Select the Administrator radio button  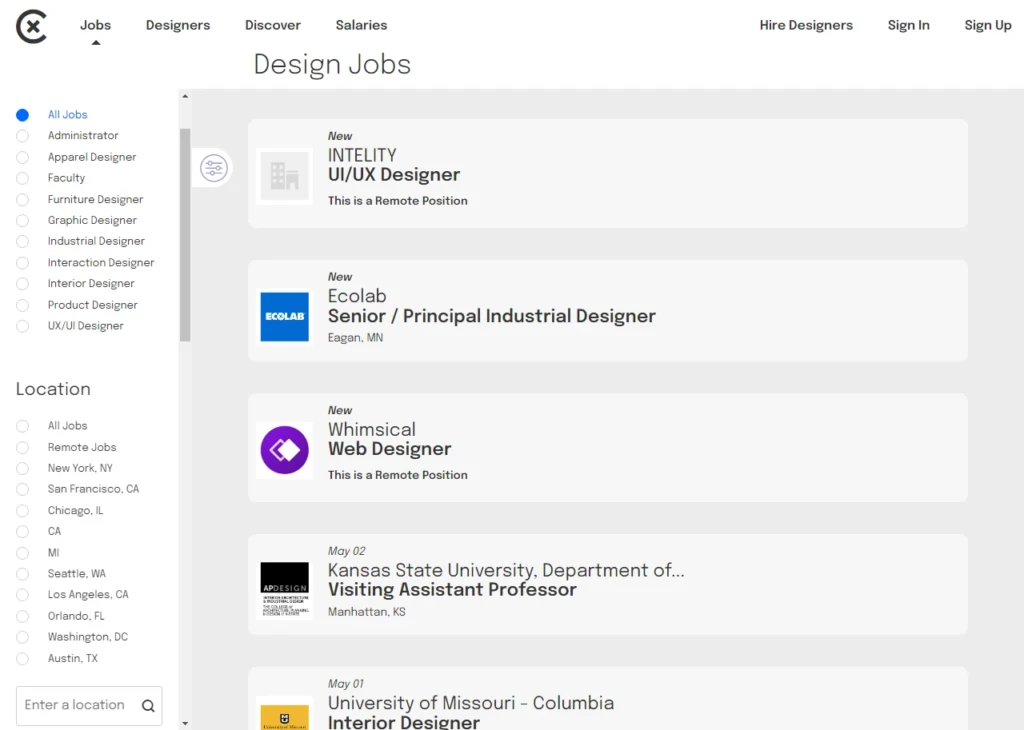(x=22, y=136)
